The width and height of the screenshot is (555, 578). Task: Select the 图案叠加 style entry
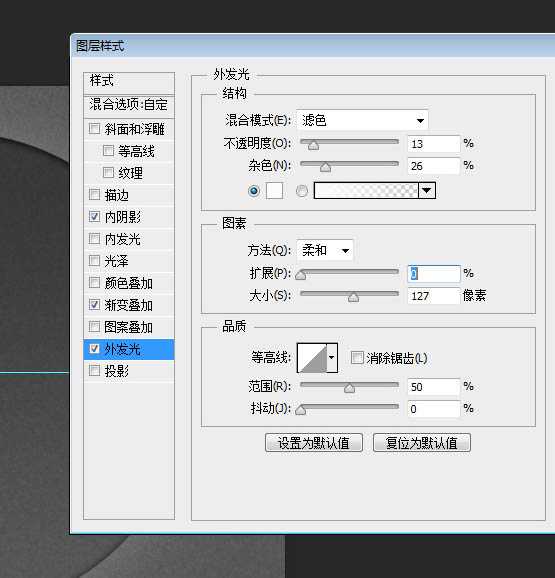tap(129, 327)
